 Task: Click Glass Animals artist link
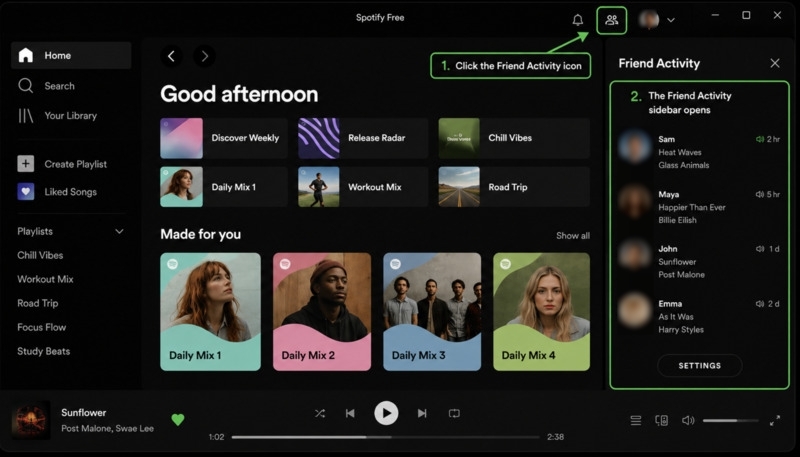point(684,165)
